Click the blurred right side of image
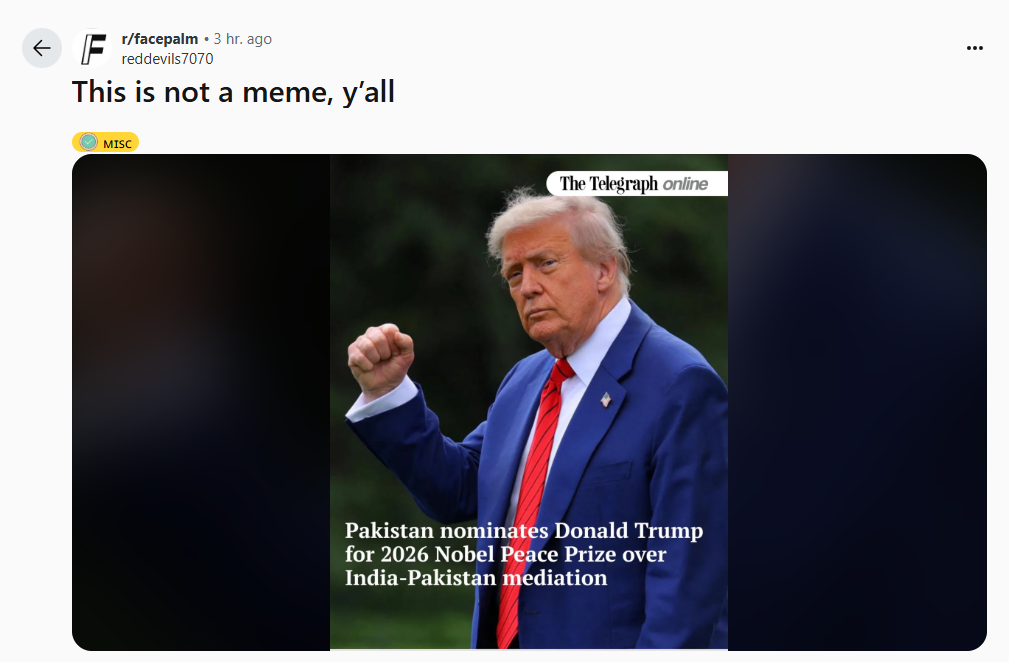This screenshot has width=1009, height=662. pyautogui.click(x=857, y=402)
